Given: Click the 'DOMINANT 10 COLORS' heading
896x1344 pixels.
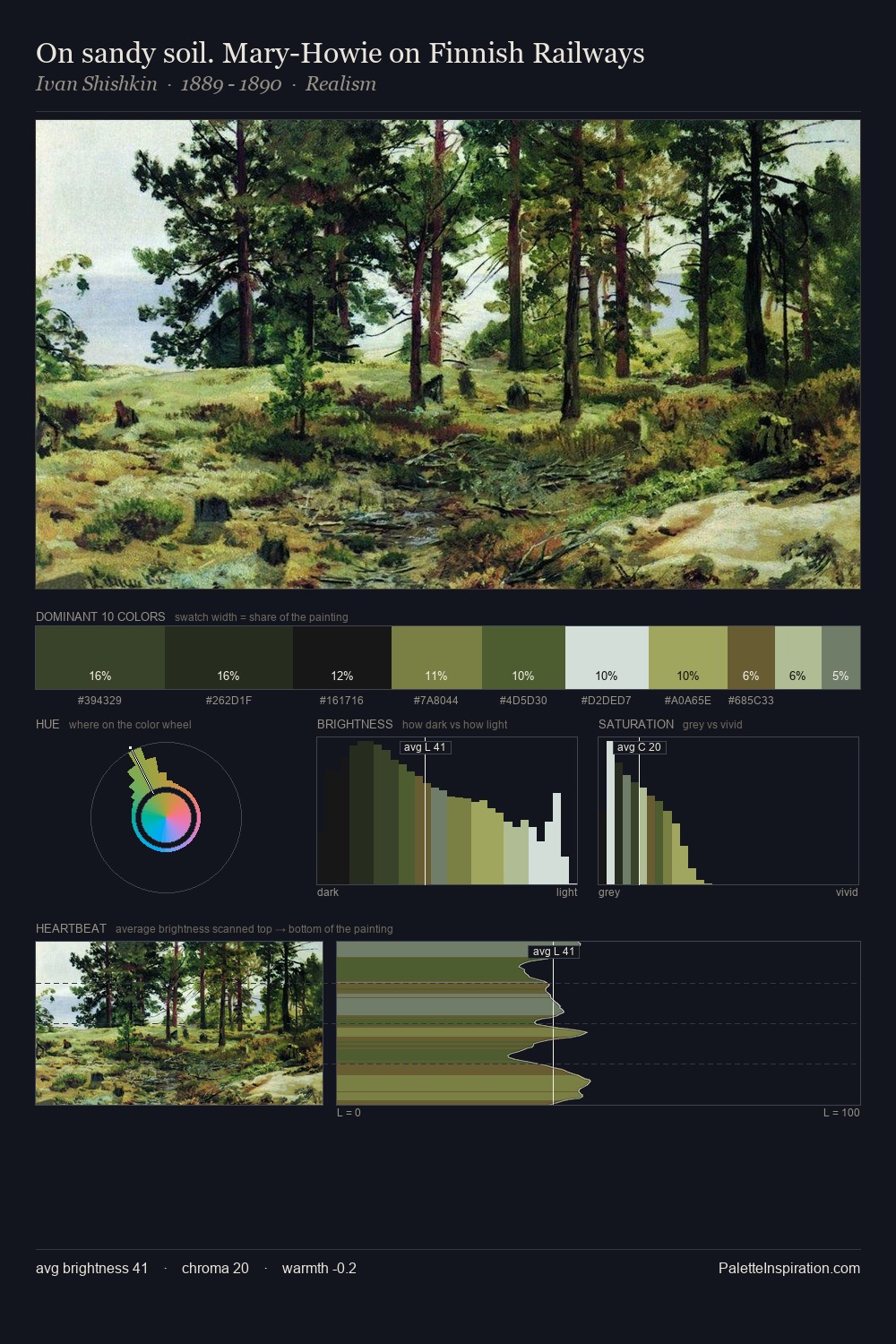Looking at the screenshot, I should pos(100,616).
